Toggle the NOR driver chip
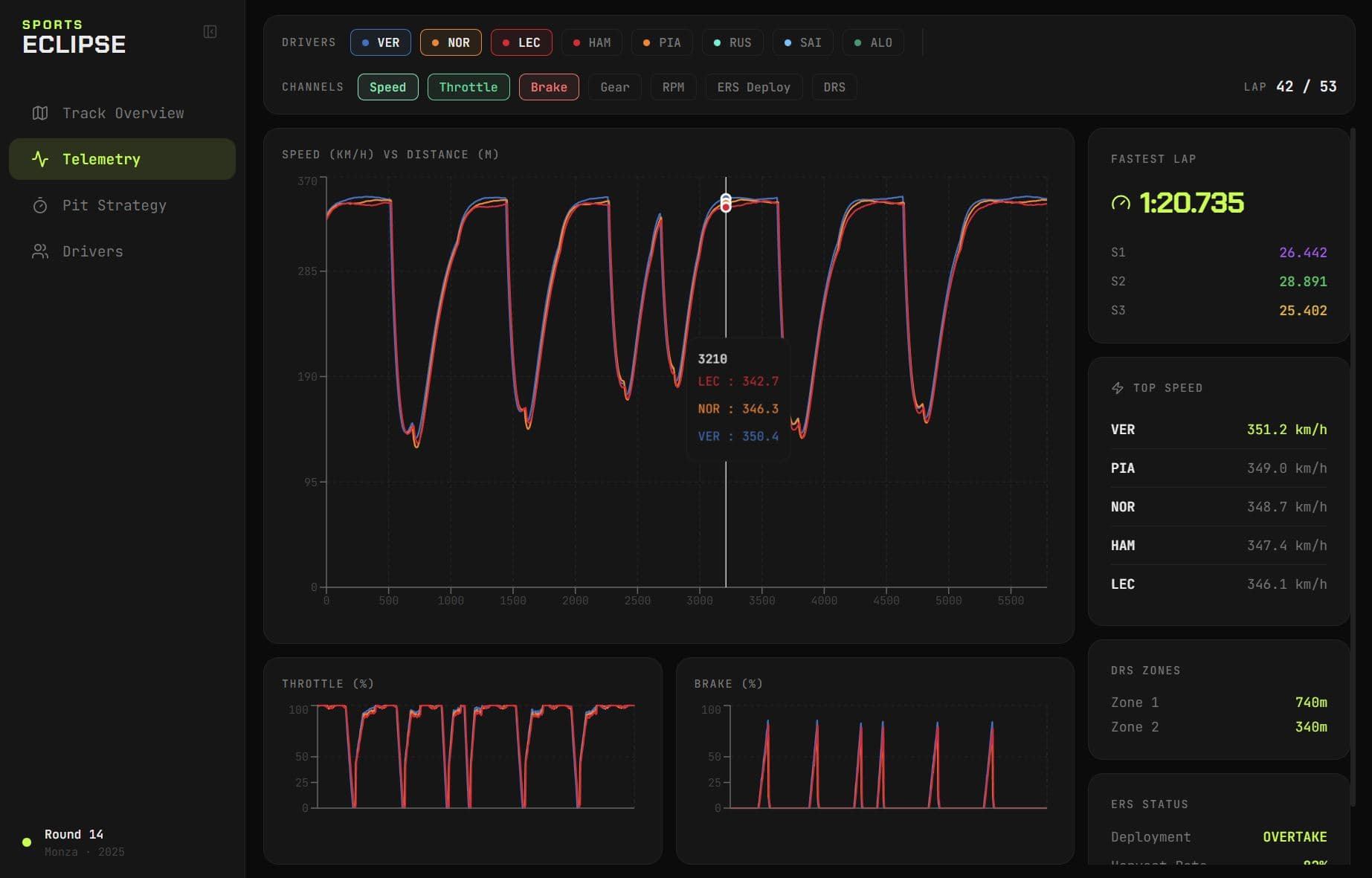This screenshot has height=878, width=1372. coord(451,42)
